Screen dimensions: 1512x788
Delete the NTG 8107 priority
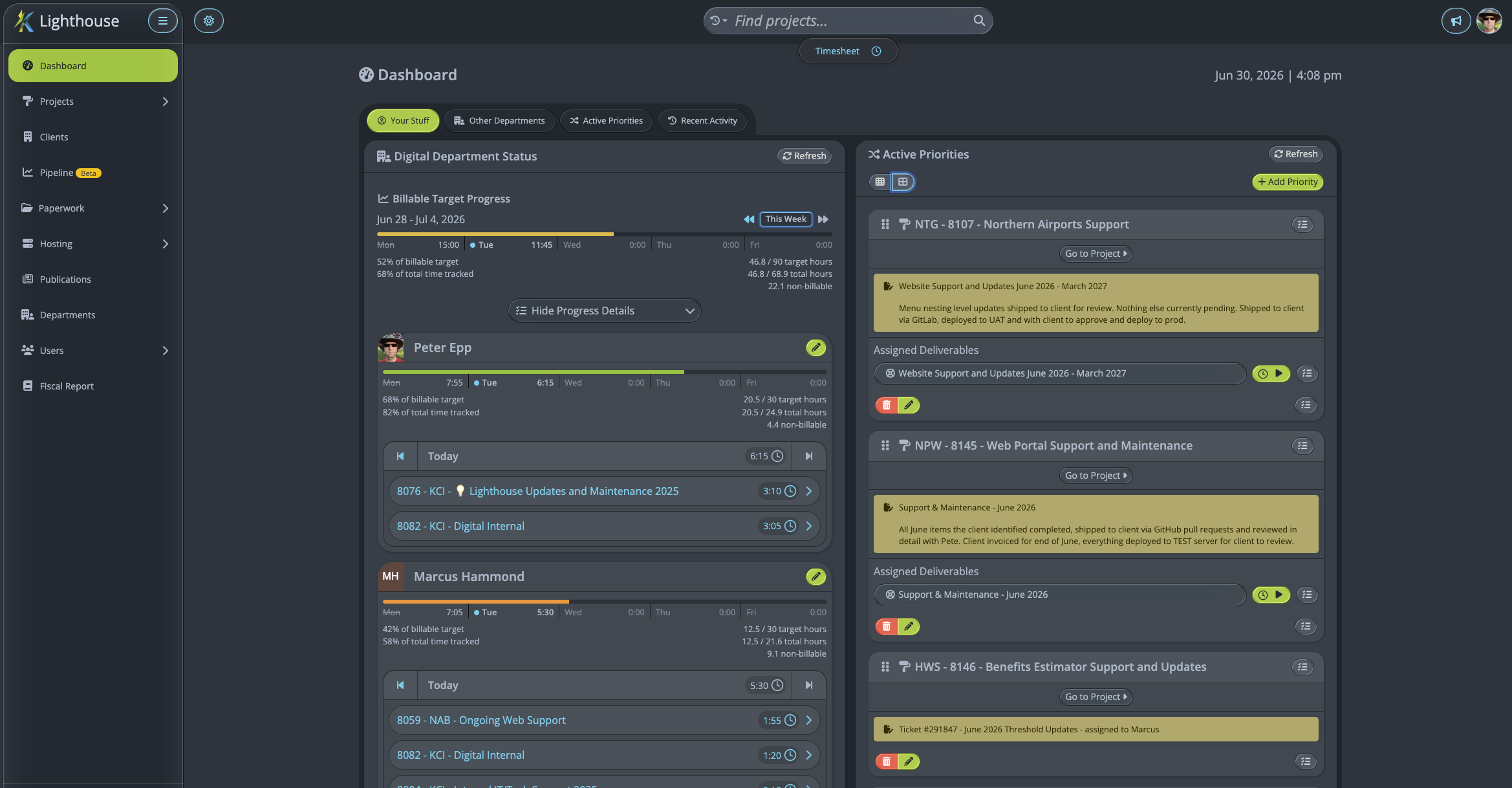click(x=886, y=405)
